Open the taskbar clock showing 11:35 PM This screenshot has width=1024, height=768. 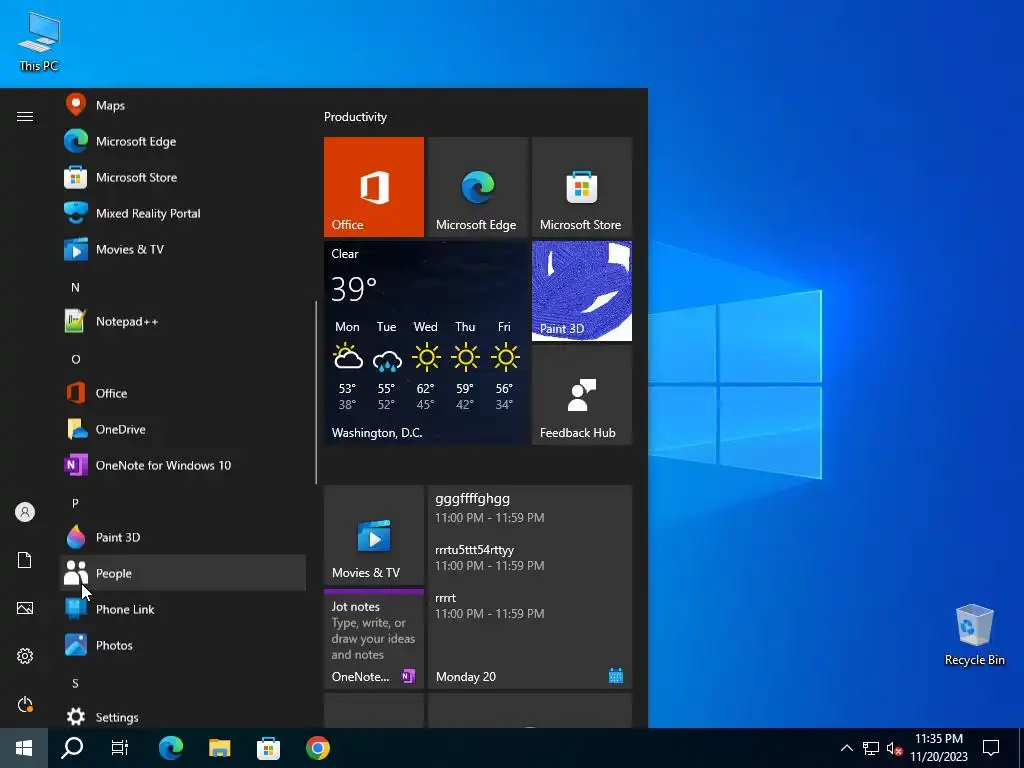click(939, 748)
